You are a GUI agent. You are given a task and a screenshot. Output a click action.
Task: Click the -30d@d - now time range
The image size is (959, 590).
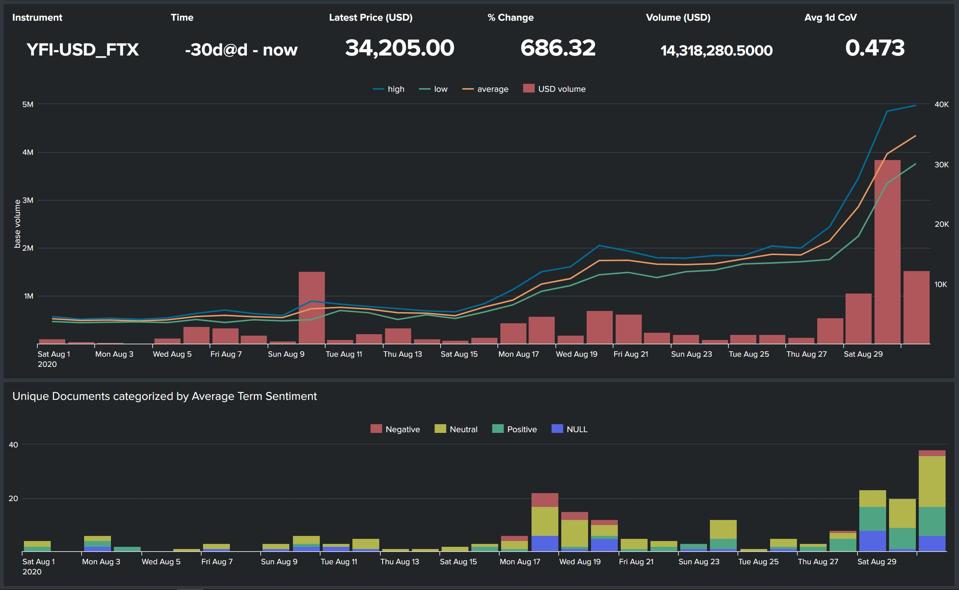tap(241, 50)
